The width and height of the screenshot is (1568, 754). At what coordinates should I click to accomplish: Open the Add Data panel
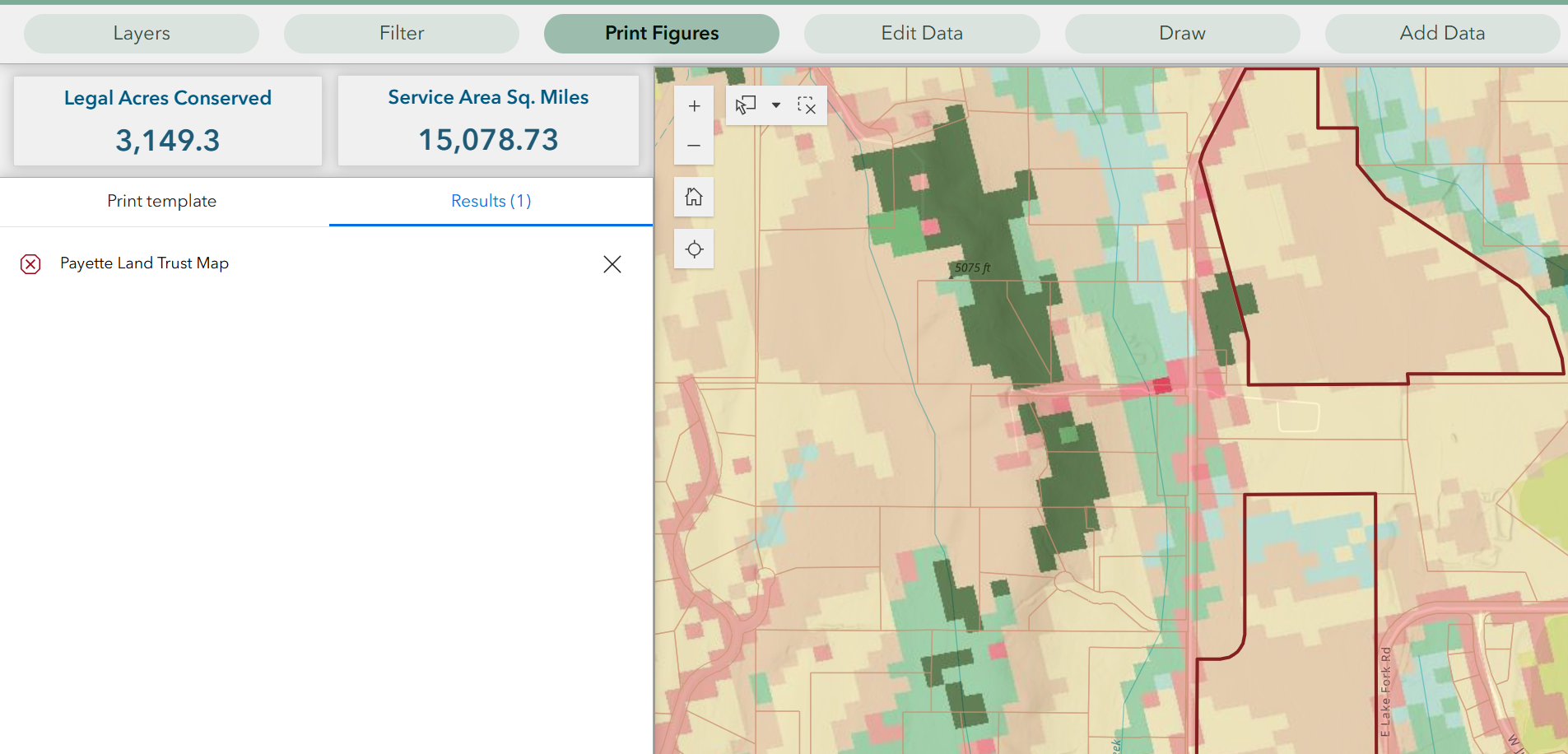tap(1441, 33)
